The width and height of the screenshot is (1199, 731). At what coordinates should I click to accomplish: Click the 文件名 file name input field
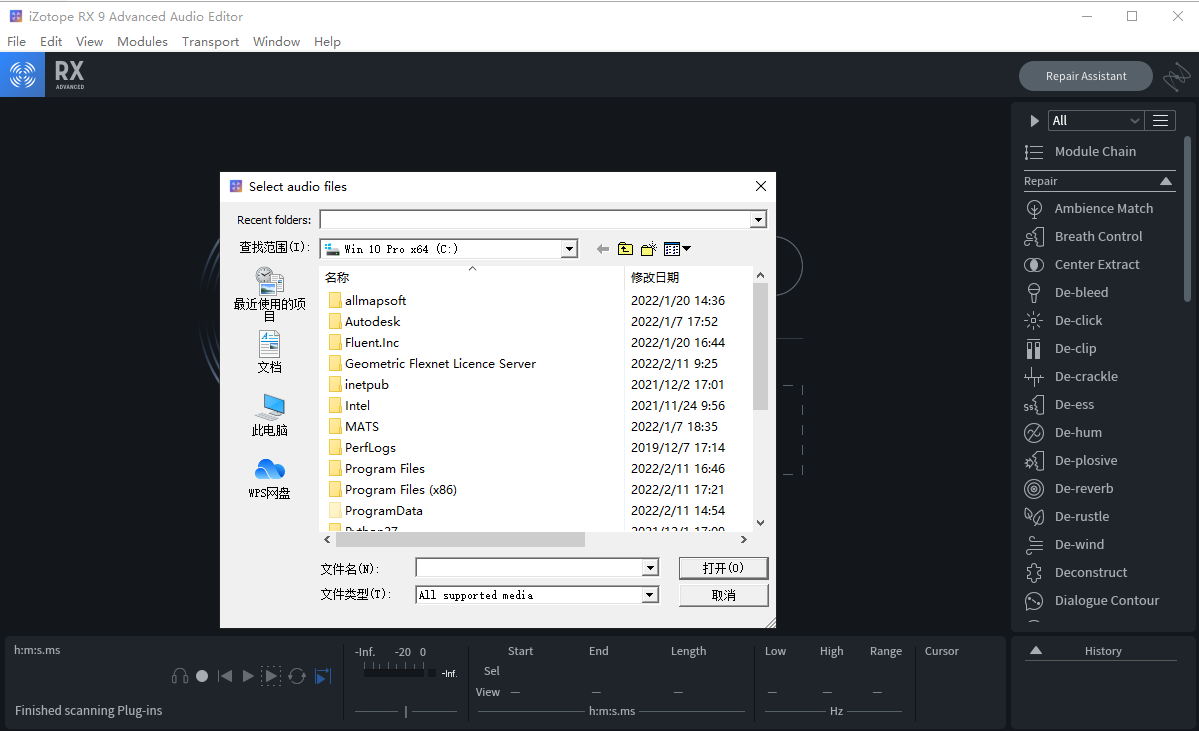tap(529, 567)
